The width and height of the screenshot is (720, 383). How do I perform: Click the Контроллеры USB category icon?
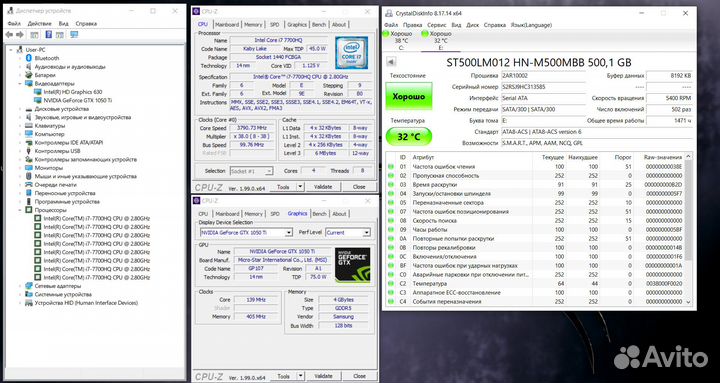[x=29, y=151]
